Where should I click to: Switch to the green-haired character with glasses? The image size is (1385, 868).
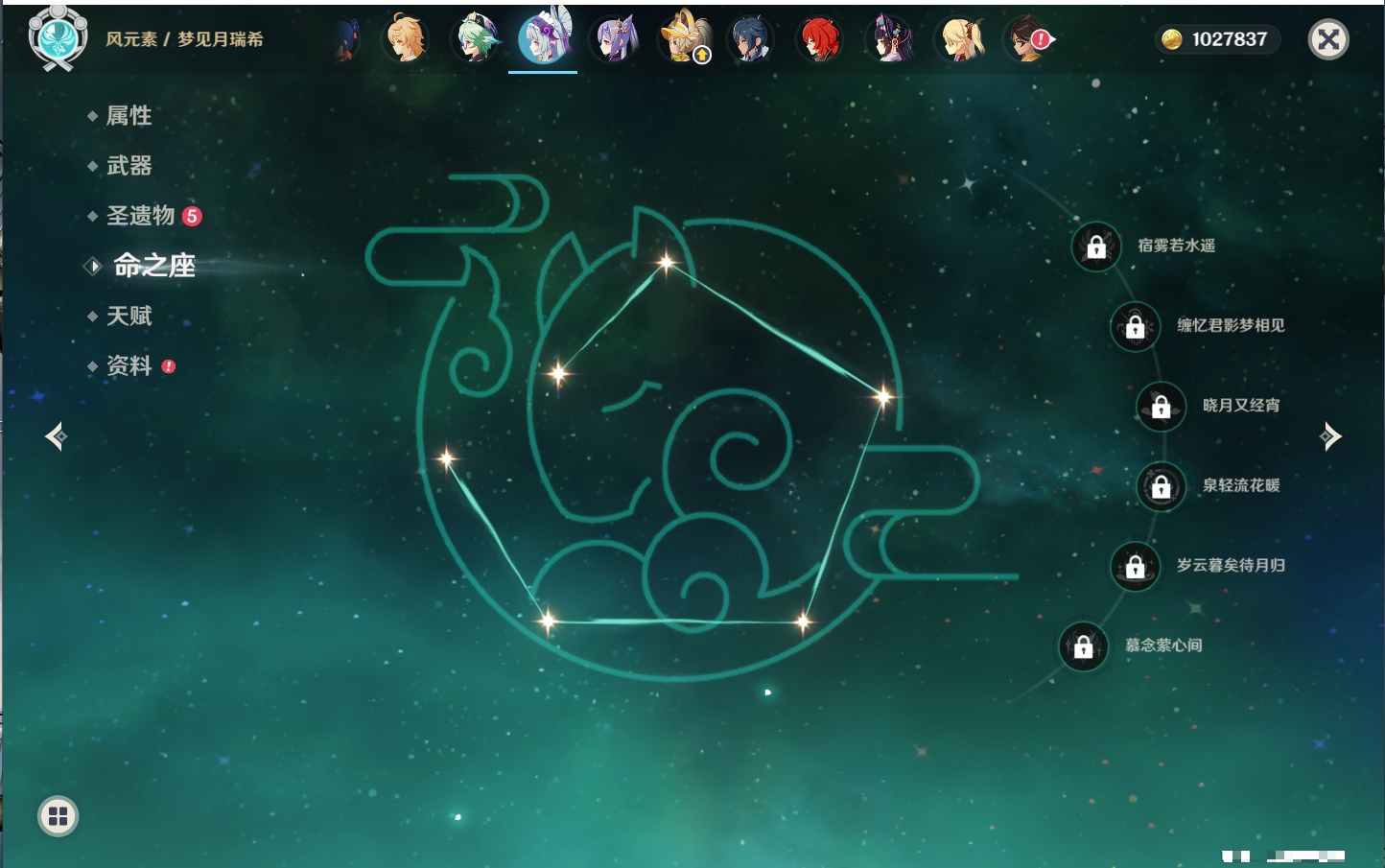tap(476, 39)
